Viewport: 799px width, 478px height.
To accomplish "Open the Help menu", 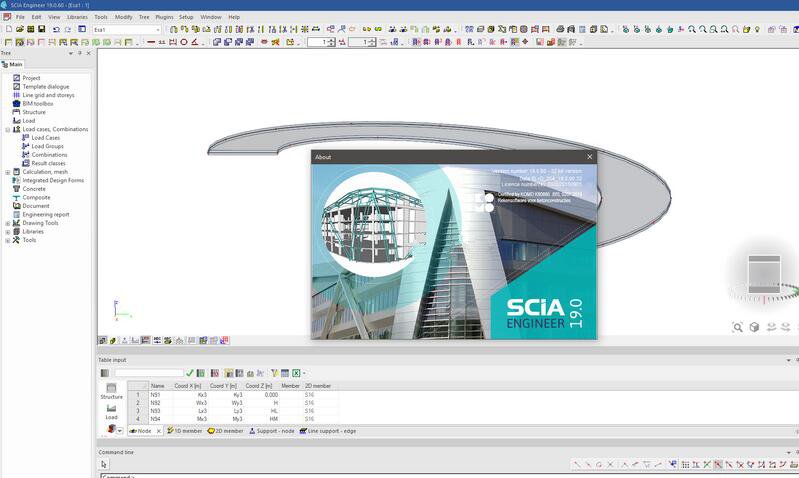I will tap(234, 17).
